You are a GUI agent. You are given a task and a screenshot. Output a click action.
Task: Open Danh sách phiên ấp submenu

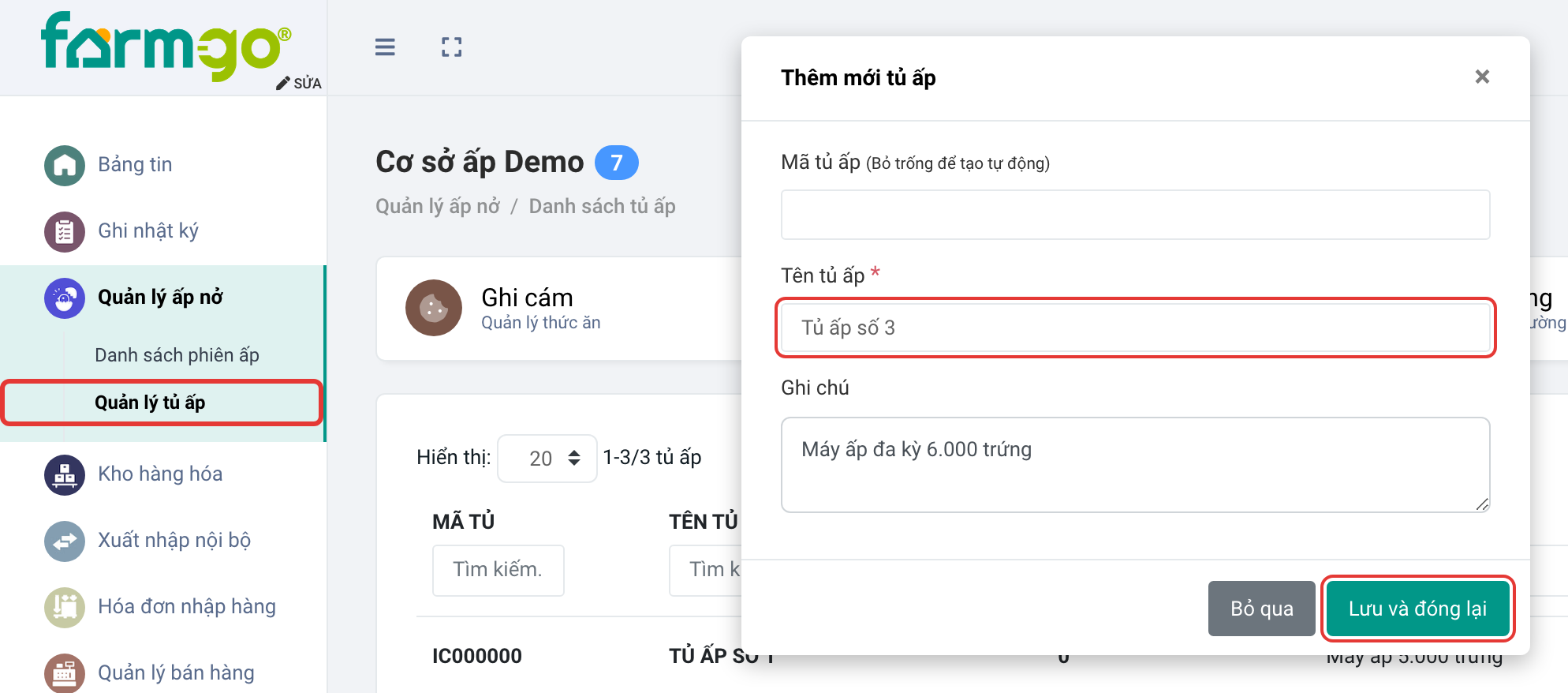click(177, 355)
